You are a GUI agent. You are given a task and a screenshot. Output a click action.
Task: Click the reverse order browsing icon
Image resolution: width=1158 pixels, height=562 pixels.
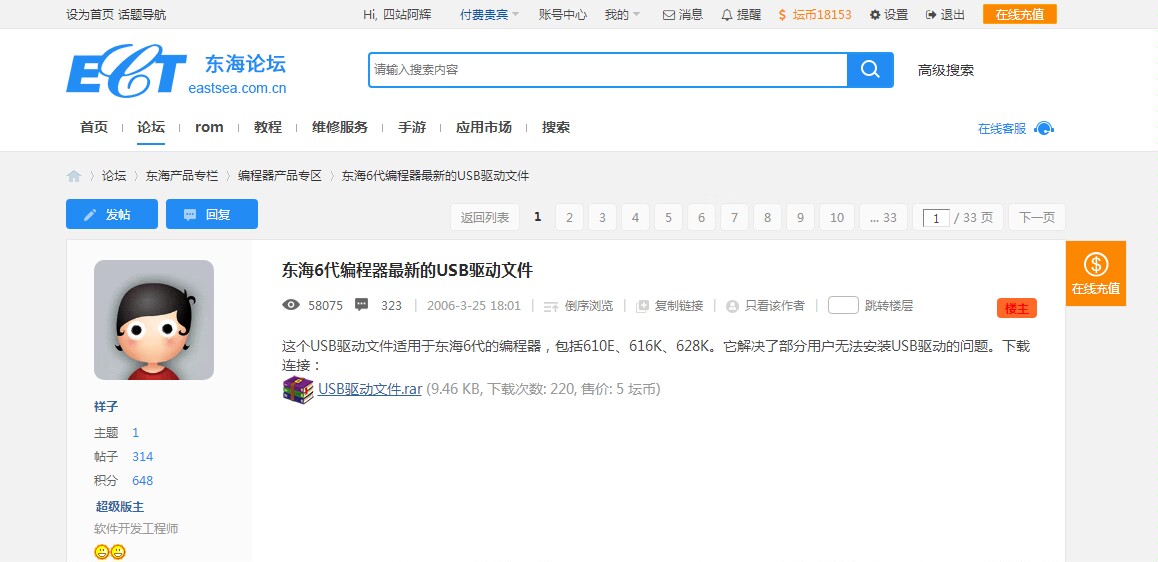click(551, 306)
